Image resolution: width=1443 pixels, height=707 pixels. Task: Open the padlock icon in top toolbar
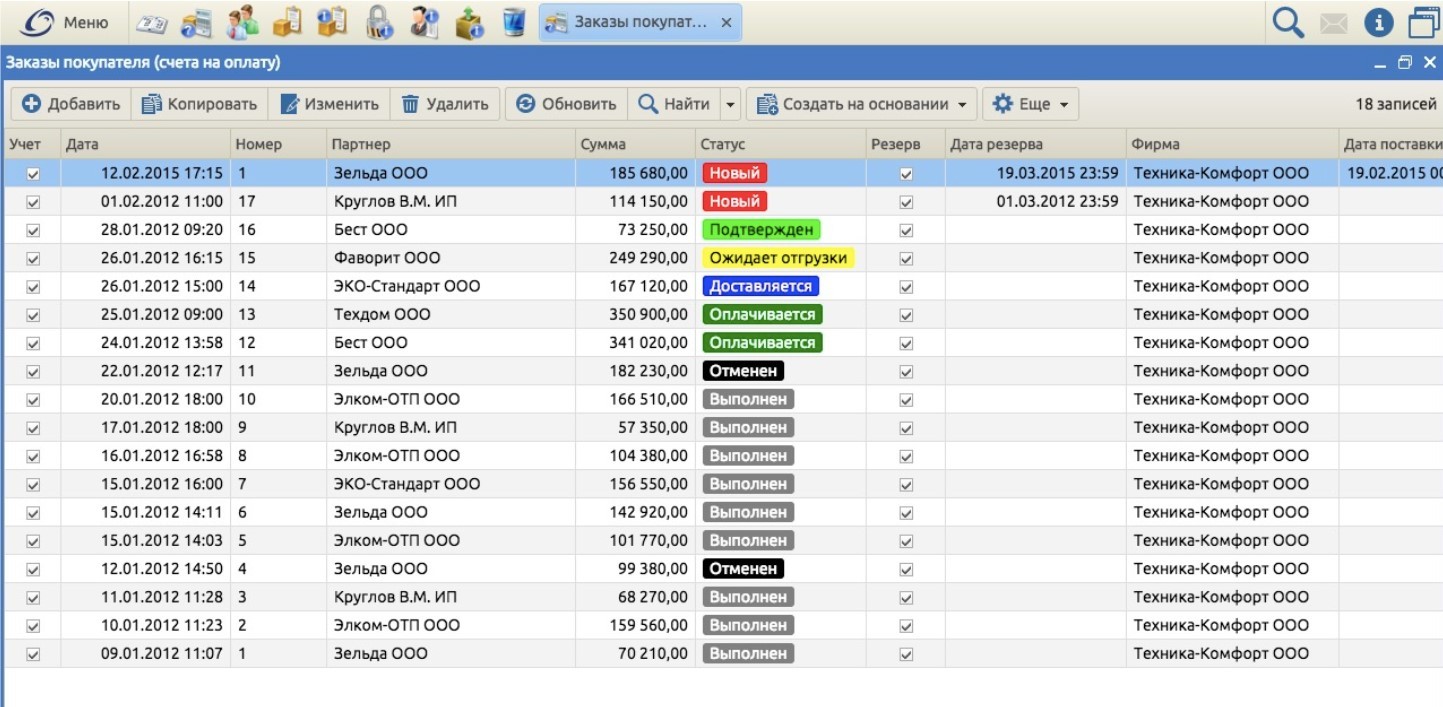(x=379, y=22)
